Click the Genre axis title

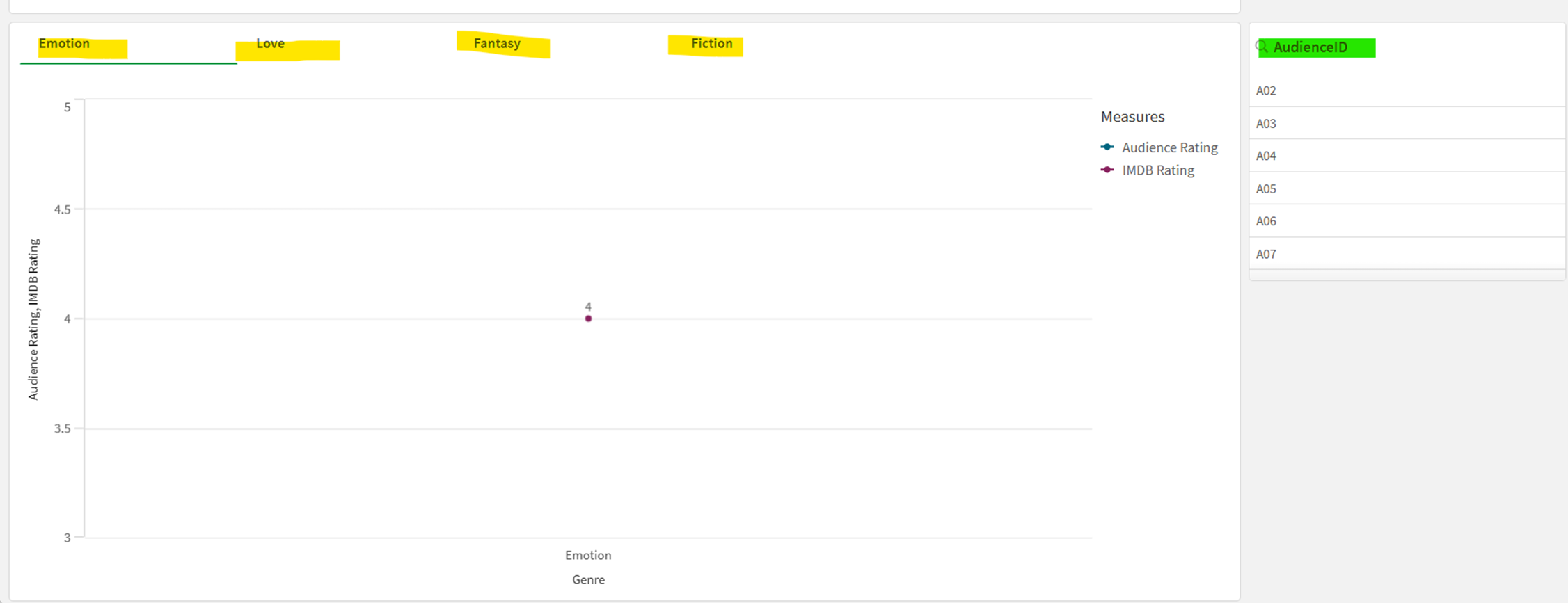pos(588,579)
